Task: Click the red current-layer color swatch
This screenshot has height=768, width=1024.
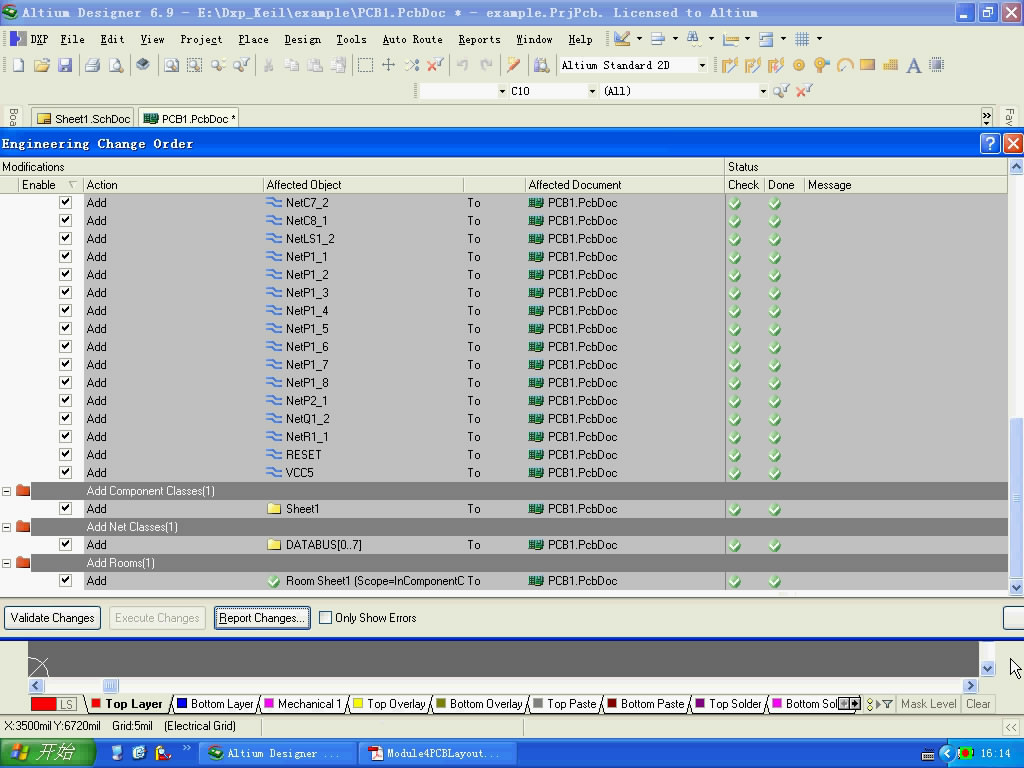Action: [x=43, y=704]
